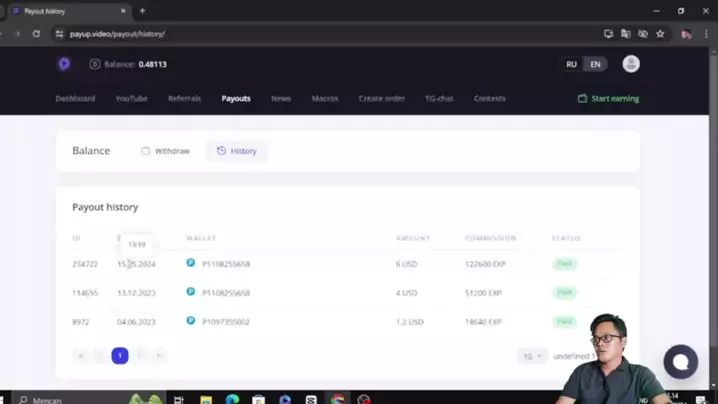Open the Withdraw tab
The width and height of the screenshot is (718, 404).
point(165,151)
